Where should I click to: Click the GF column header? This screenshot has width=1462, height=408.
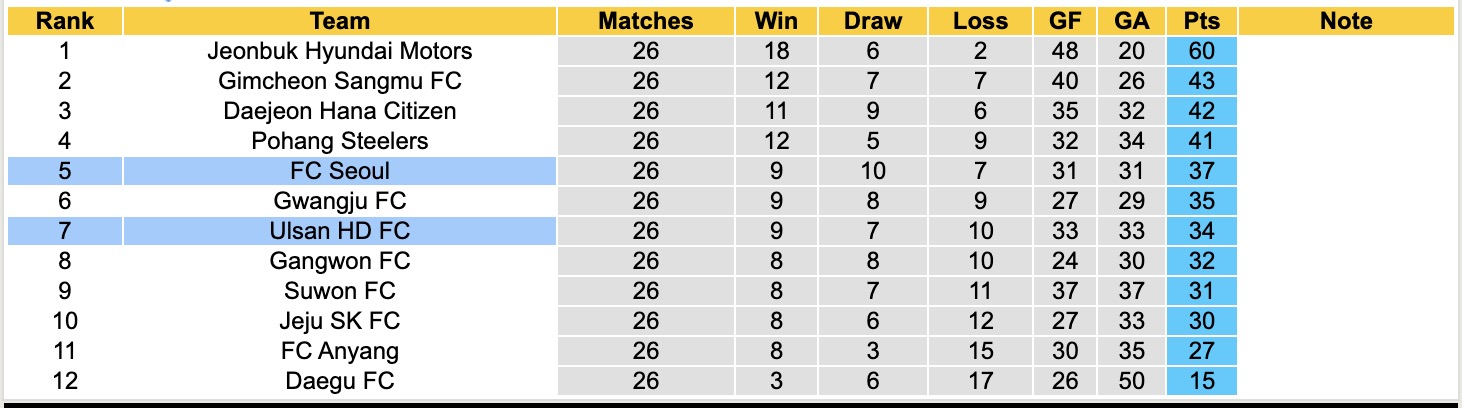click(1065, 21)
